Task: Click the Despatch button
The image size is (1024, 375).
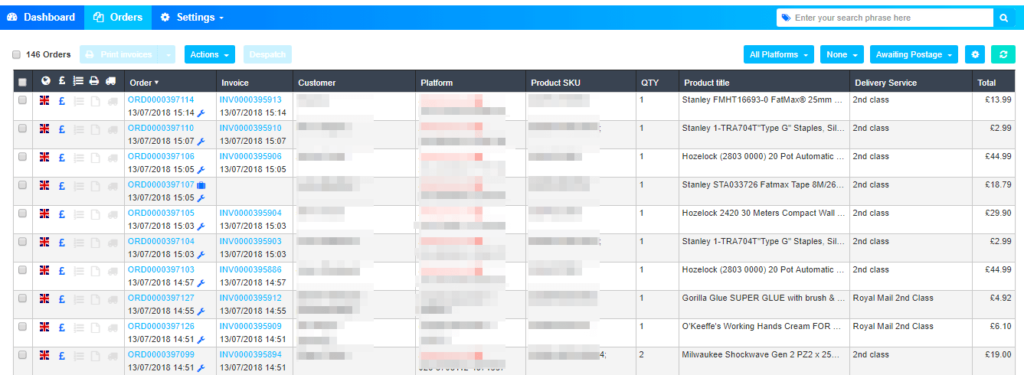Action: coord(267,54)
